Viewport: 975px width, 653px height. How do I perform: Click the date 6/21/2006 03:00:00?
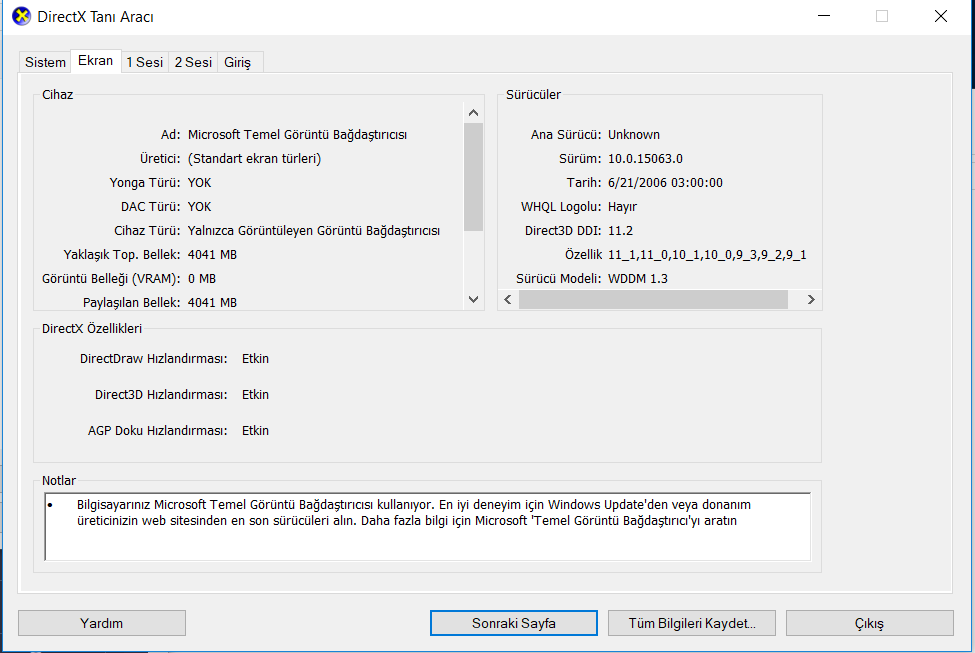[x=665, y=183]
